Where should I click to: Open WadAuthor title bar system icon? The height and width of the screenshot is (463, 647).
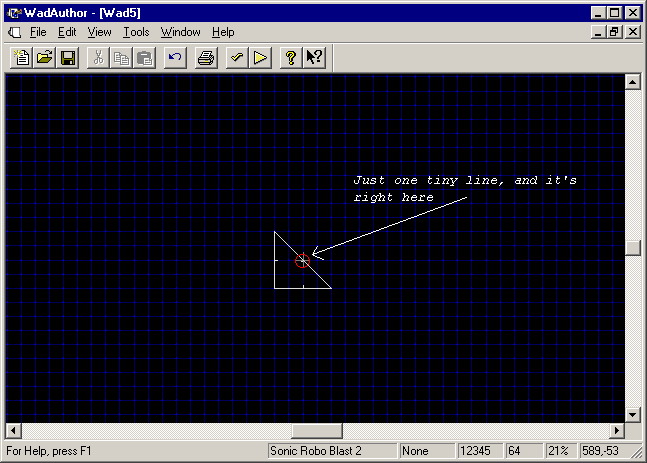[x=14, y=13]
